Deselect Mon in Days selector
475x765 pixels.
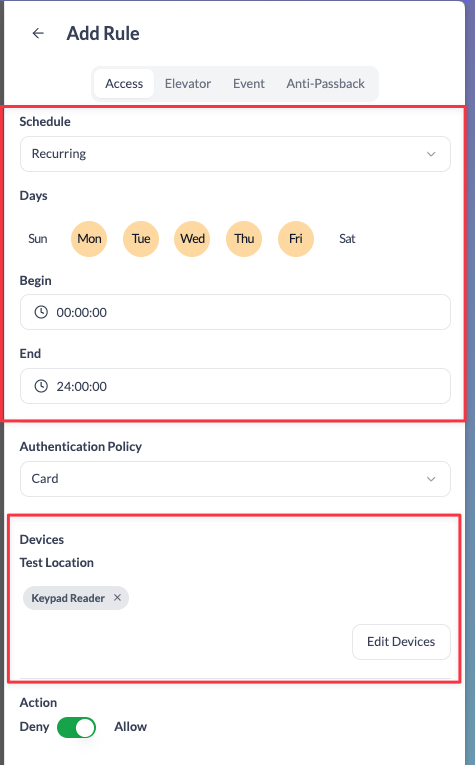[89, 239]
